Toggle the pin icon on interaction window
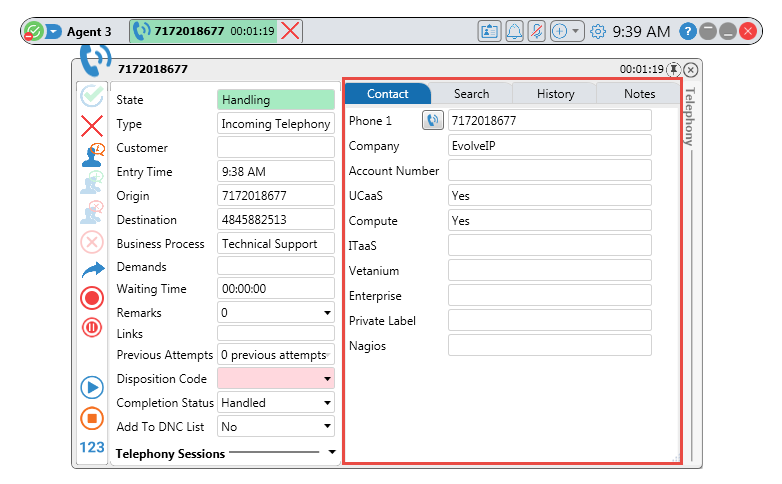This screenshot has width=782, height=484. pos(674,69)
